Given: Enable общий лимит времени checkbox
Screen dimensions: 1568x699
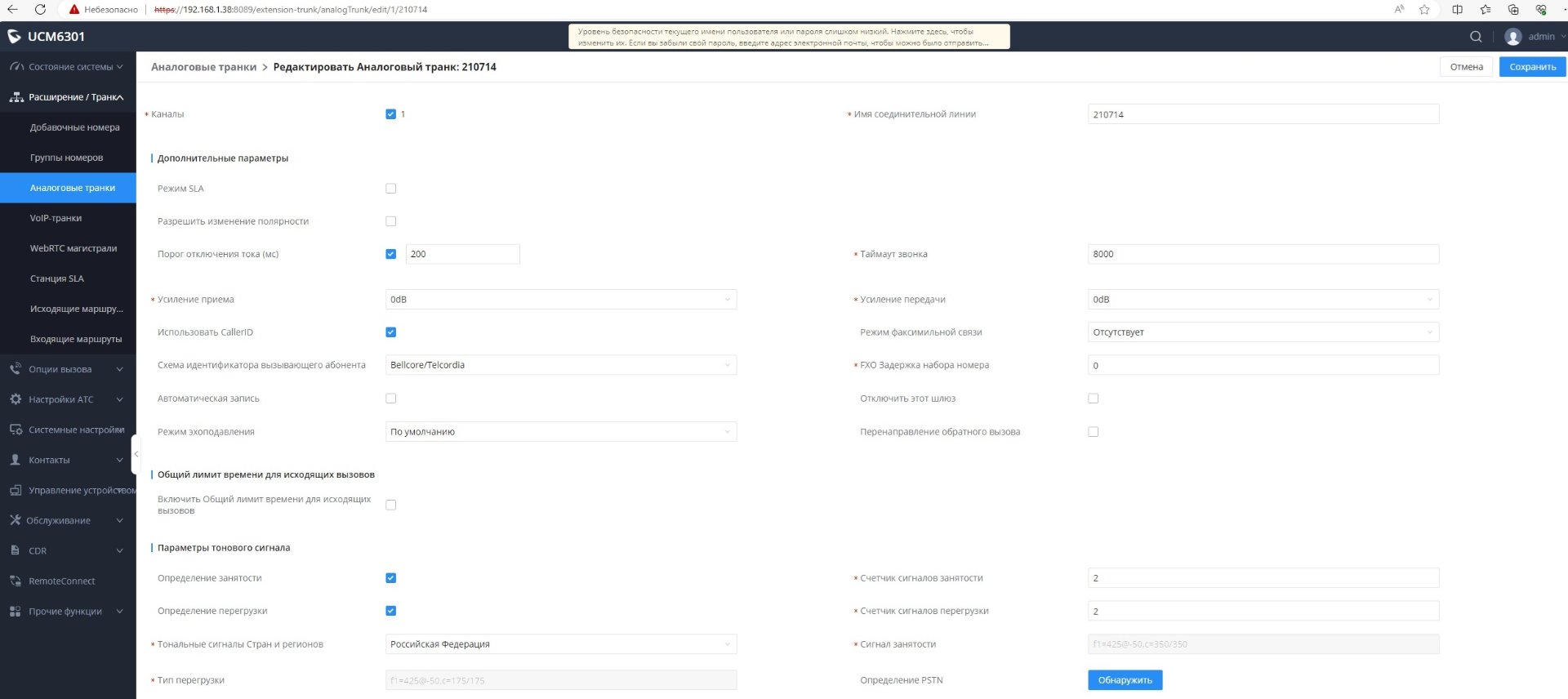Looking at the screenshot, I should click(390, 505).
